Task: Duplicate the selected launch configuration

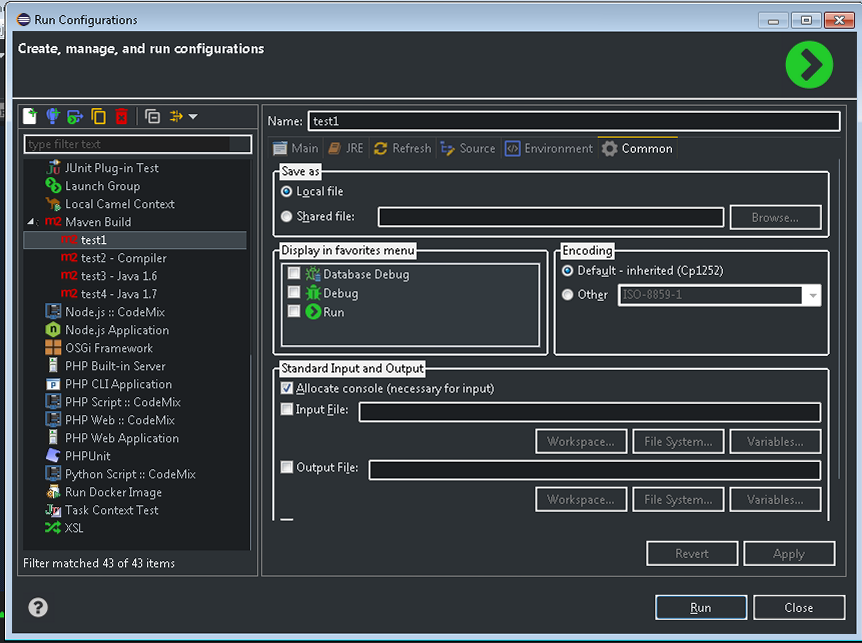Action: click(98, 117)
